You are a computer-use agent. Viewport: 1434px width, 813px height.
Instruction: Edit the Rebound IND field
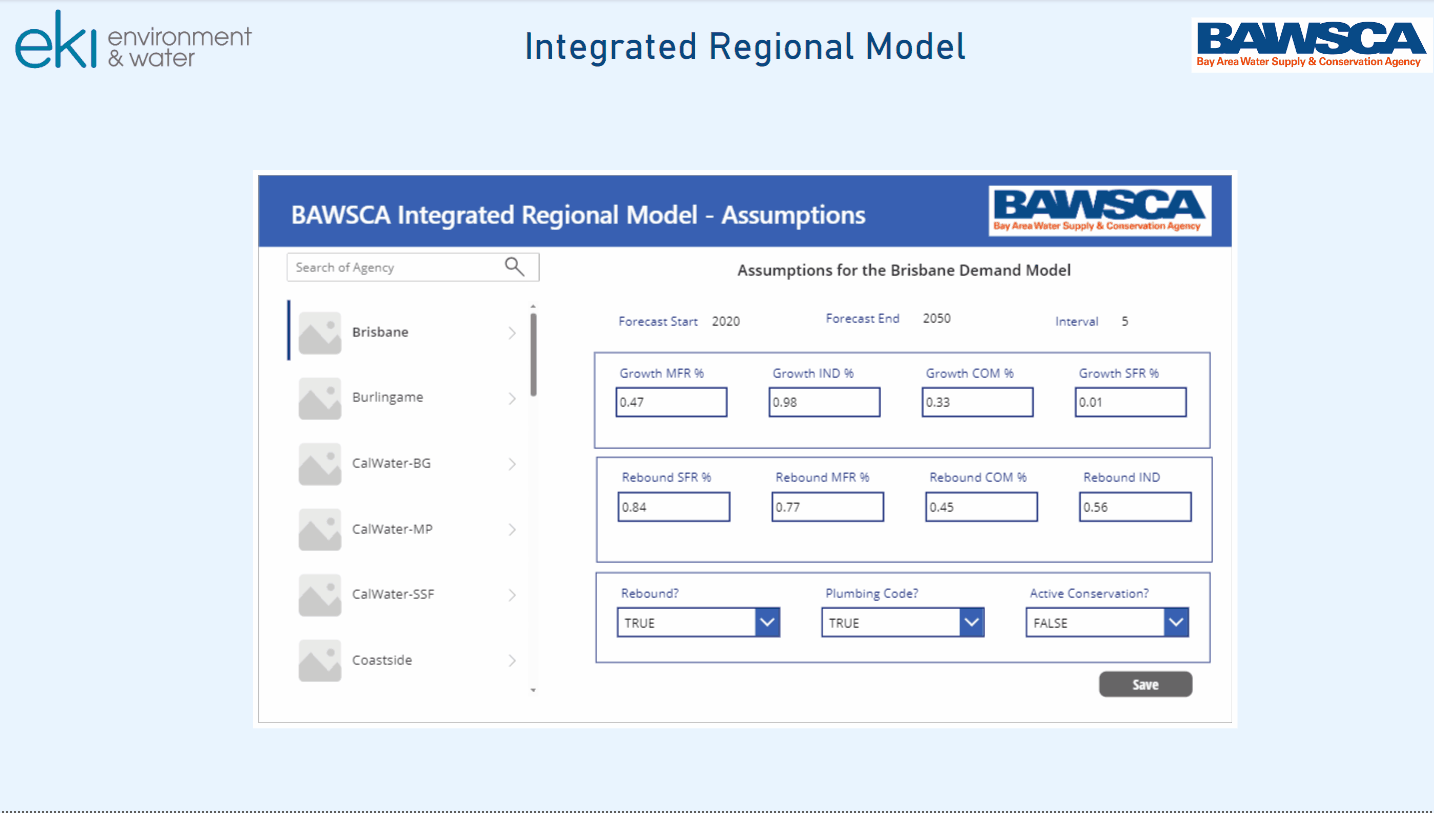click(1136, 507)
